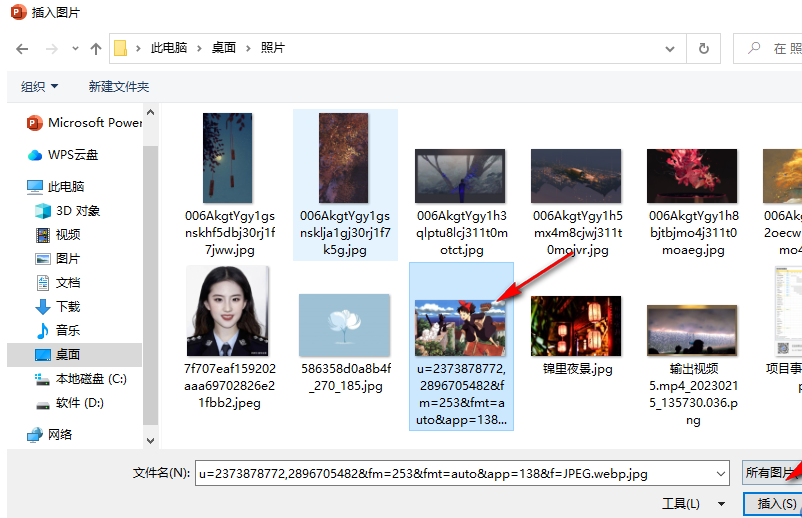Click the document icon beside 文档
The width and height of the screenshot is (802, 518).
[x=43, y=283]
